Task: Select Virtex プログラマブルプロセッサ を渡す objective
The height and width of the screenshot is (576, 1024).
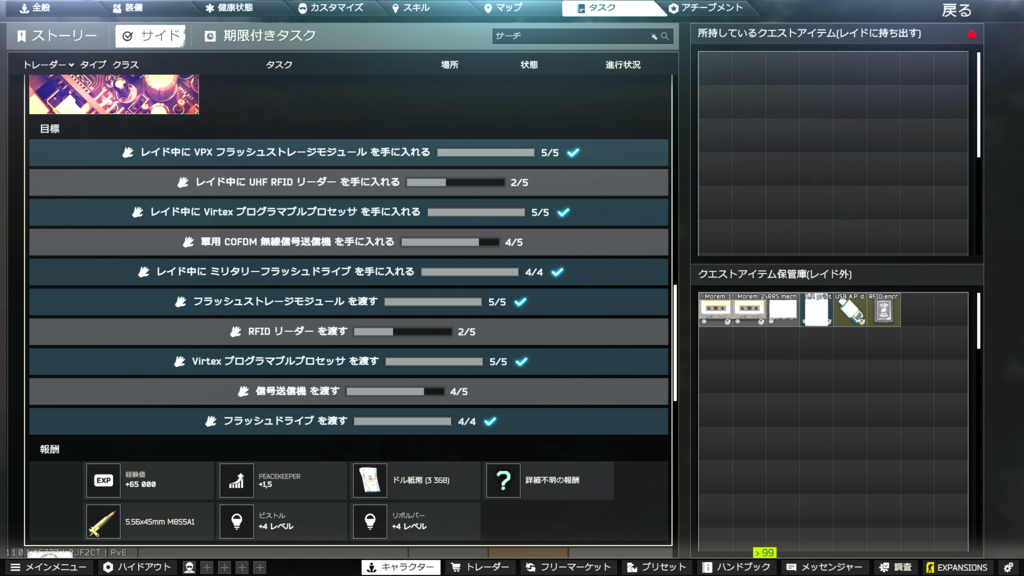Action: click(349, 361)
